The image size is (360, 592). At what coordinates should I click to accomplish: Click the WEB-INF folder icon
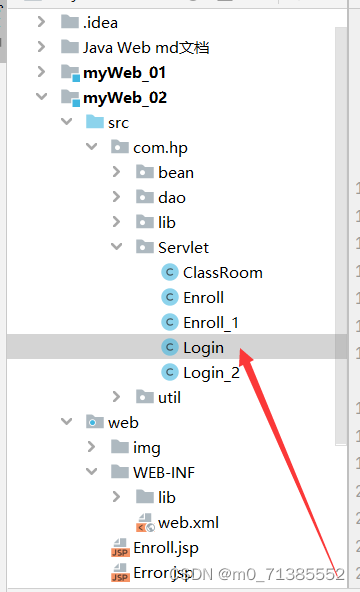pos(120,472)
